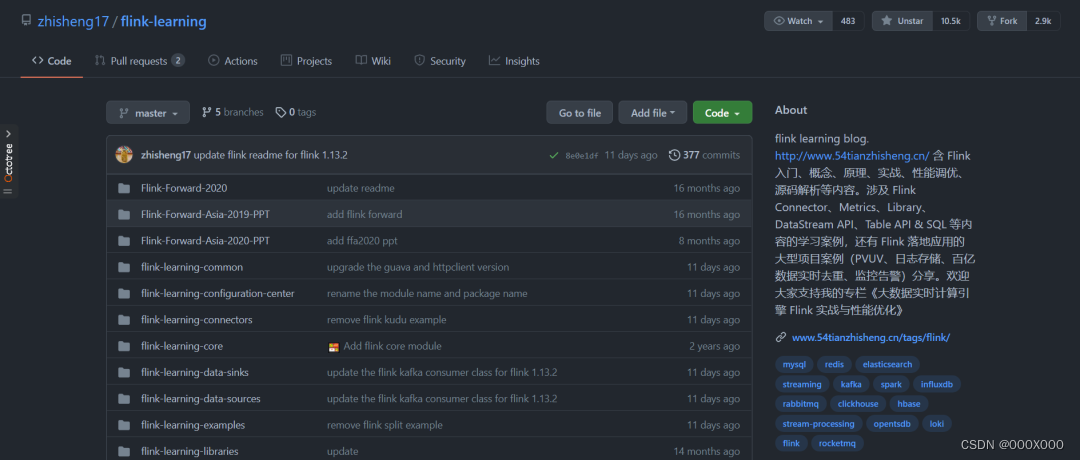View the 0 tags link

pos(295,112)
